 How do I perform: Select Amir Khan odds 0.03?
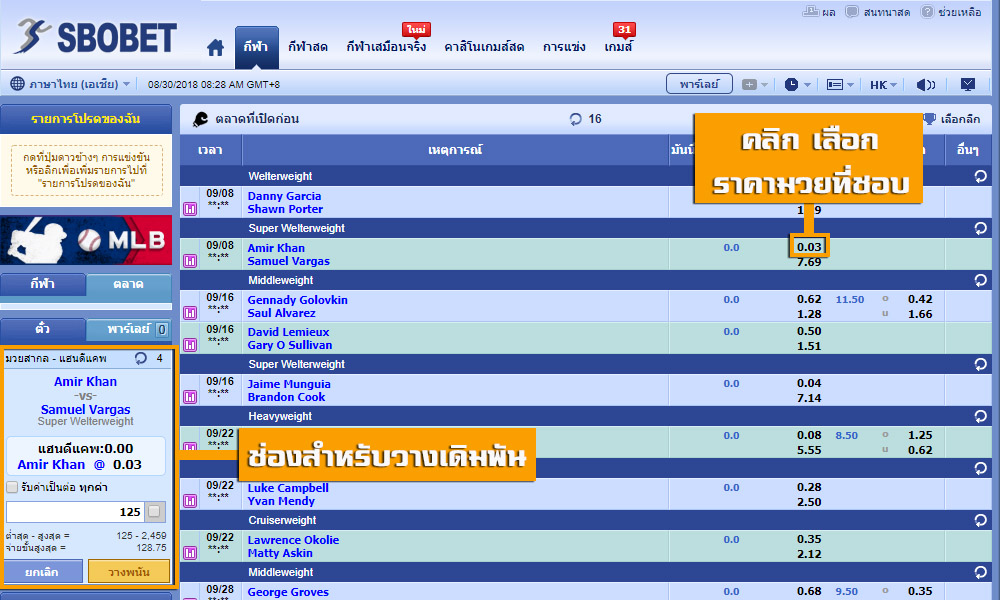809,247
